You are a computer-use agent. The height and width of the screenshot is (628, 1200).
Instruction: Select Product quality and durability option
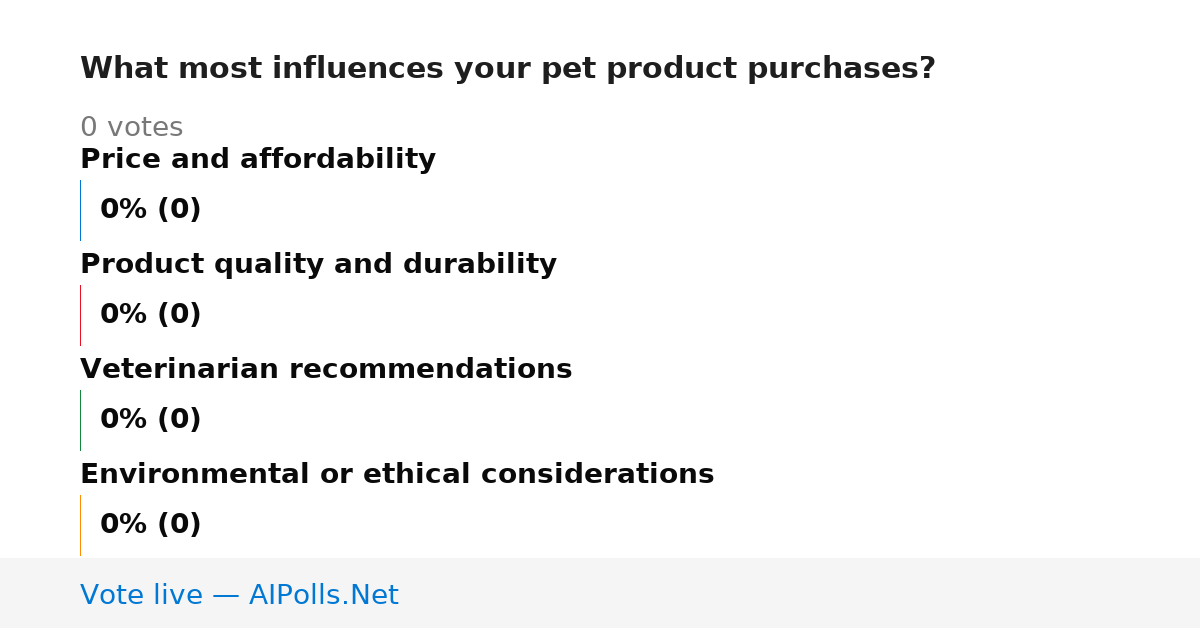[x=318, y=265]
